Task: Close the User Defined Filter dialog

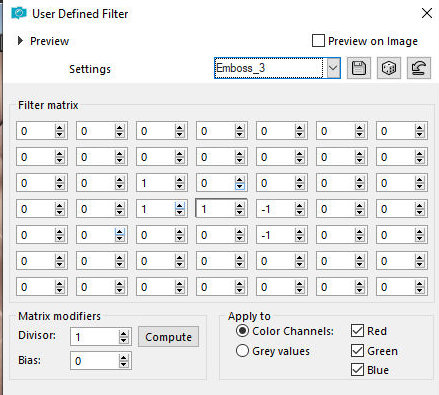Action: click(x=427, y=13)
